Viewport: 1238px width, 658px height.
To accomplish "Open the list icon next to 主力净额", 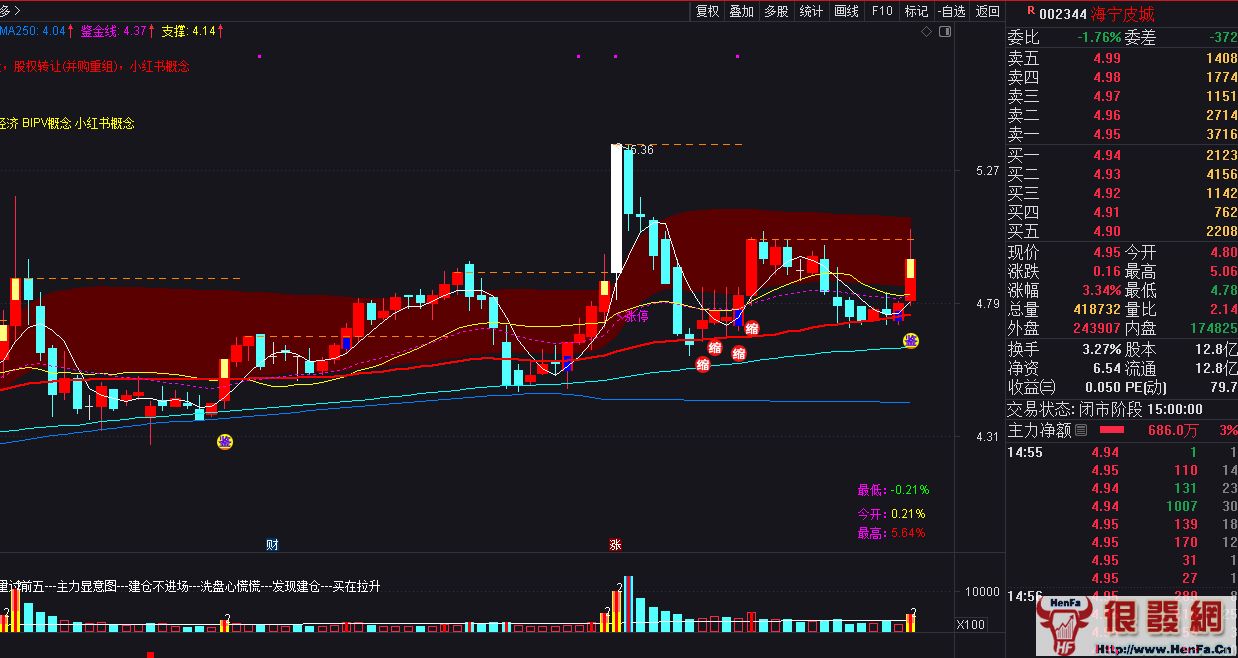I will click(1081, 430).
